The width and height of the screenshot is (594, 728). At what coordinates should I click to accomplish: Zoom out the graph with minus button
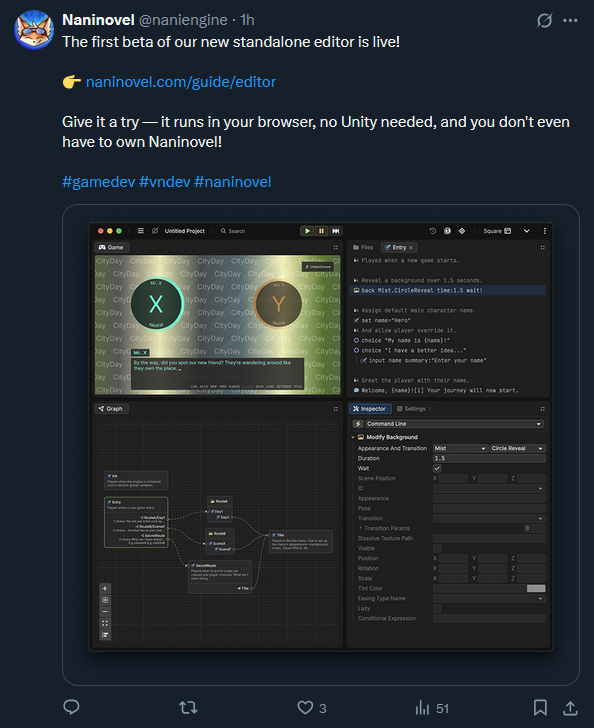pyautogui.click(x=105, y=611)
